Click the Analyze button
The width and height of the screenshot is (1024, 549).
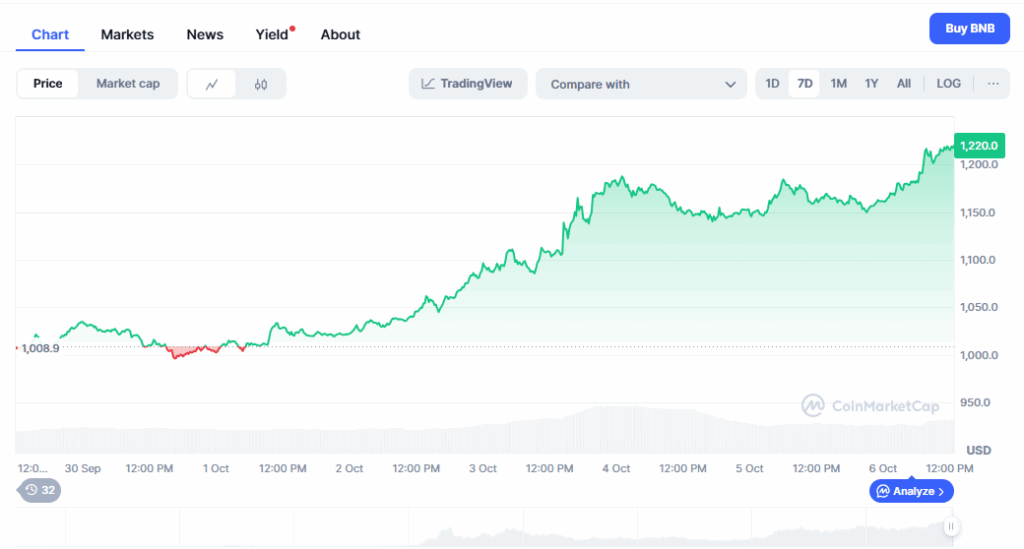(x=911, y=491)
